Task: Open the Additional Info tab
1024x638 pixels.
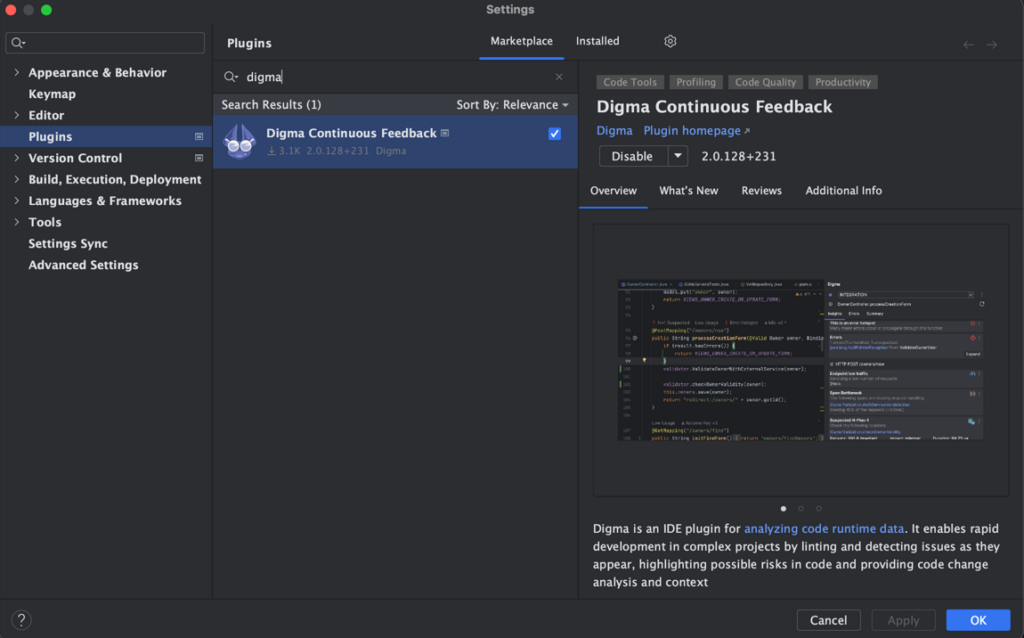Action: [843, 191]
